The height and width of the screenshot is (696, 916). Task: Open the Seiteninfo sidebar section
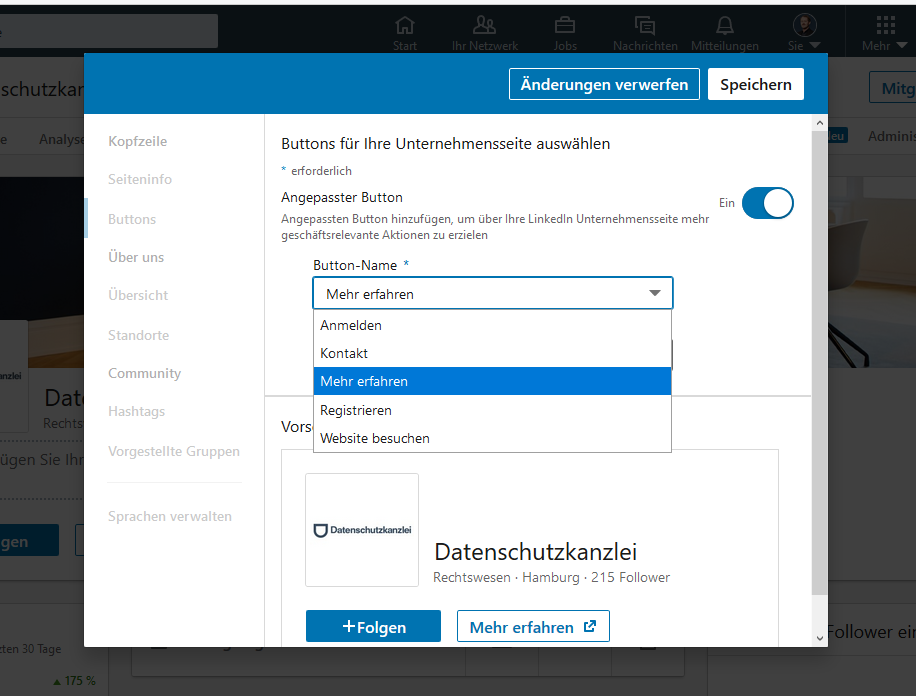pyautogui.click(x=140, y=179)
